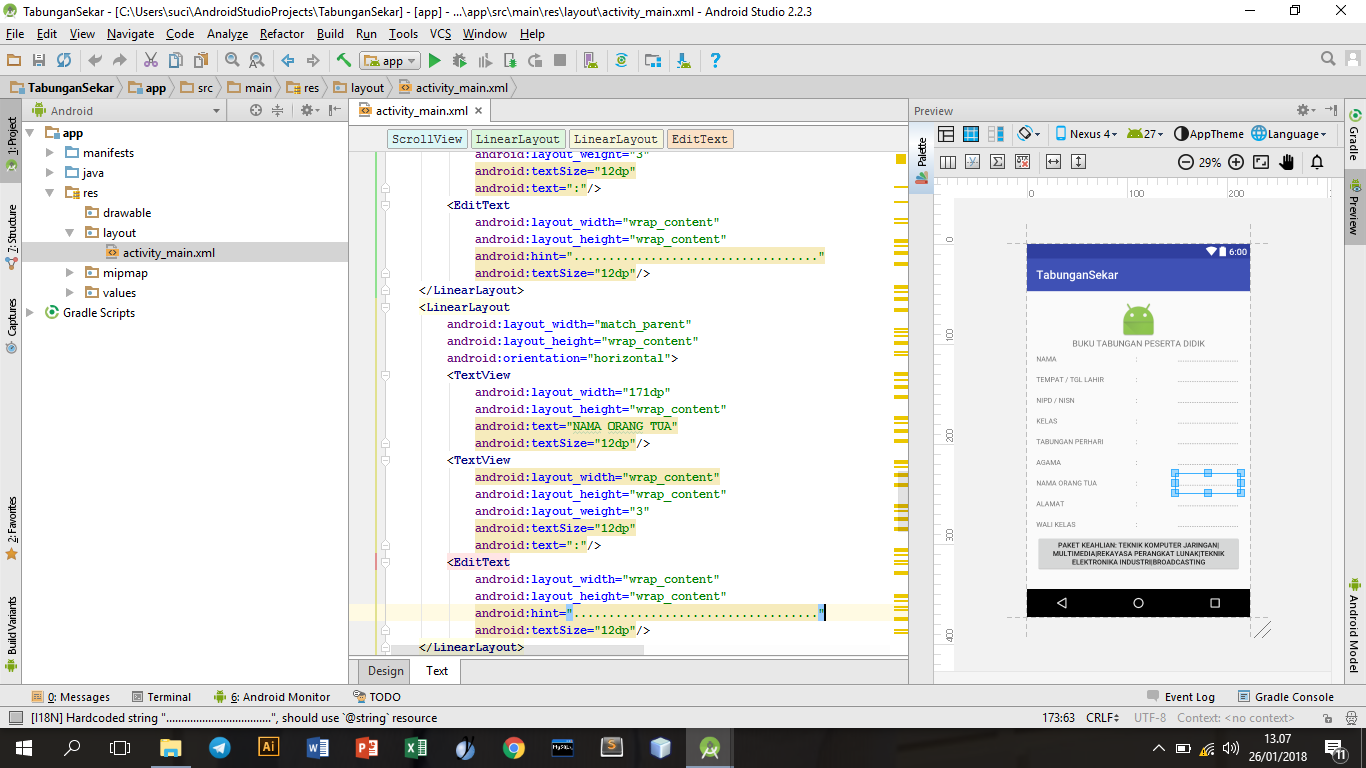Click the preview warnings bell icon
The image size is (1366, 768).
tap(1317, 162)
